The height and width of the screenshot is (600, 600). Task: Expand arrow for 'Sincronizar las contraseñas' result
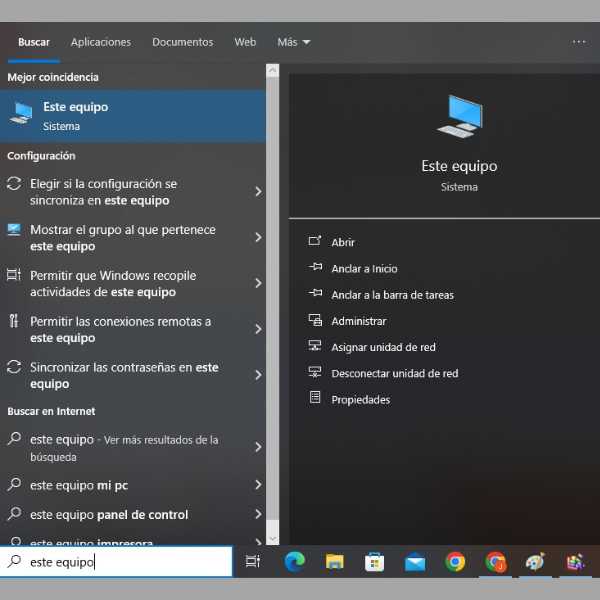point(258,375)
